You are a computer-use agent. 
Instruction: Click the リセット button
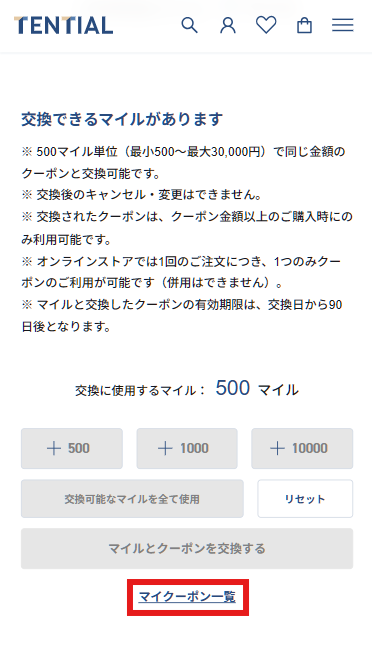tap(305, 498)
